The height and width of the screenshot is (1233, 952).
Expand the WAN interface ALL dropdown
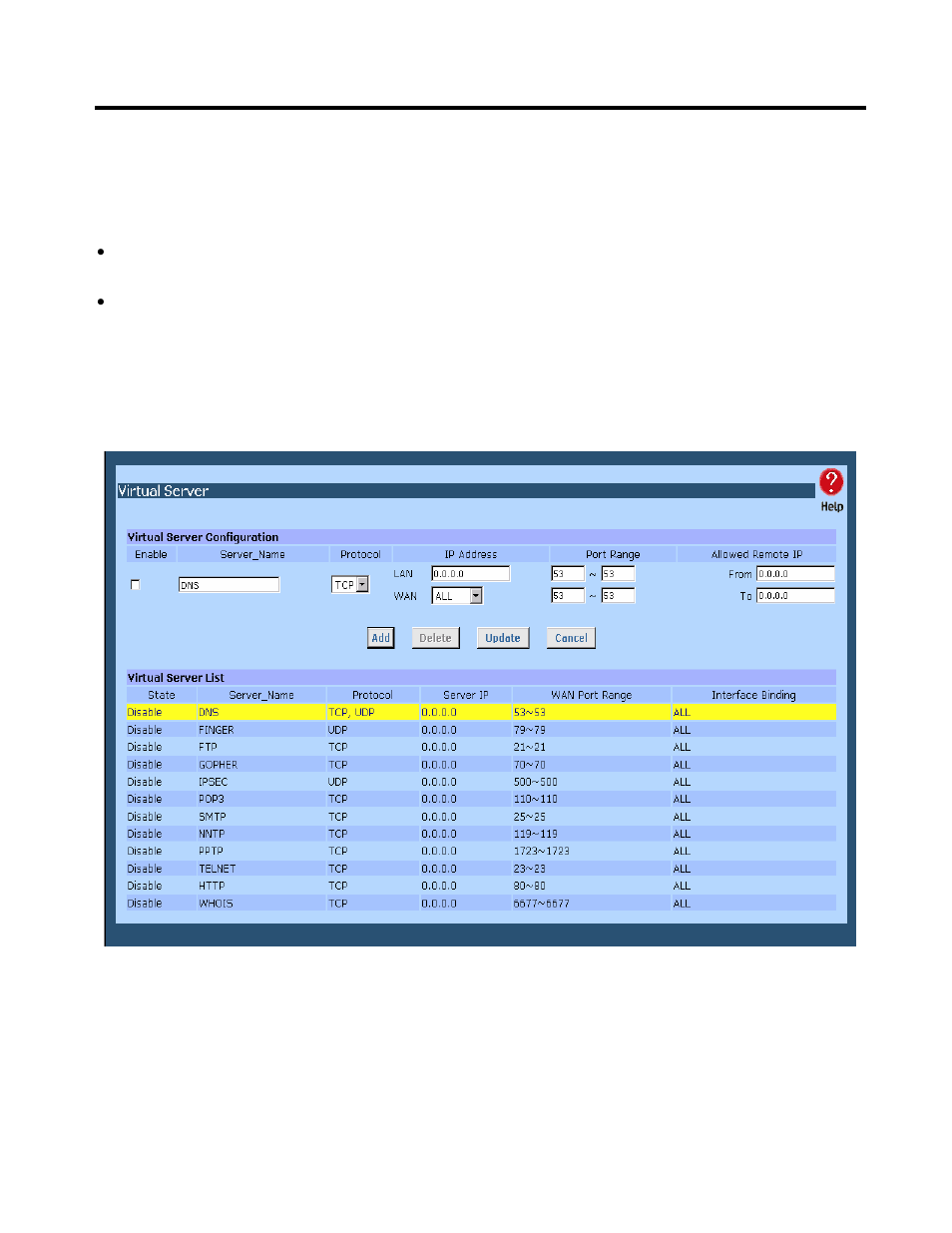click(x=457, y=596)
